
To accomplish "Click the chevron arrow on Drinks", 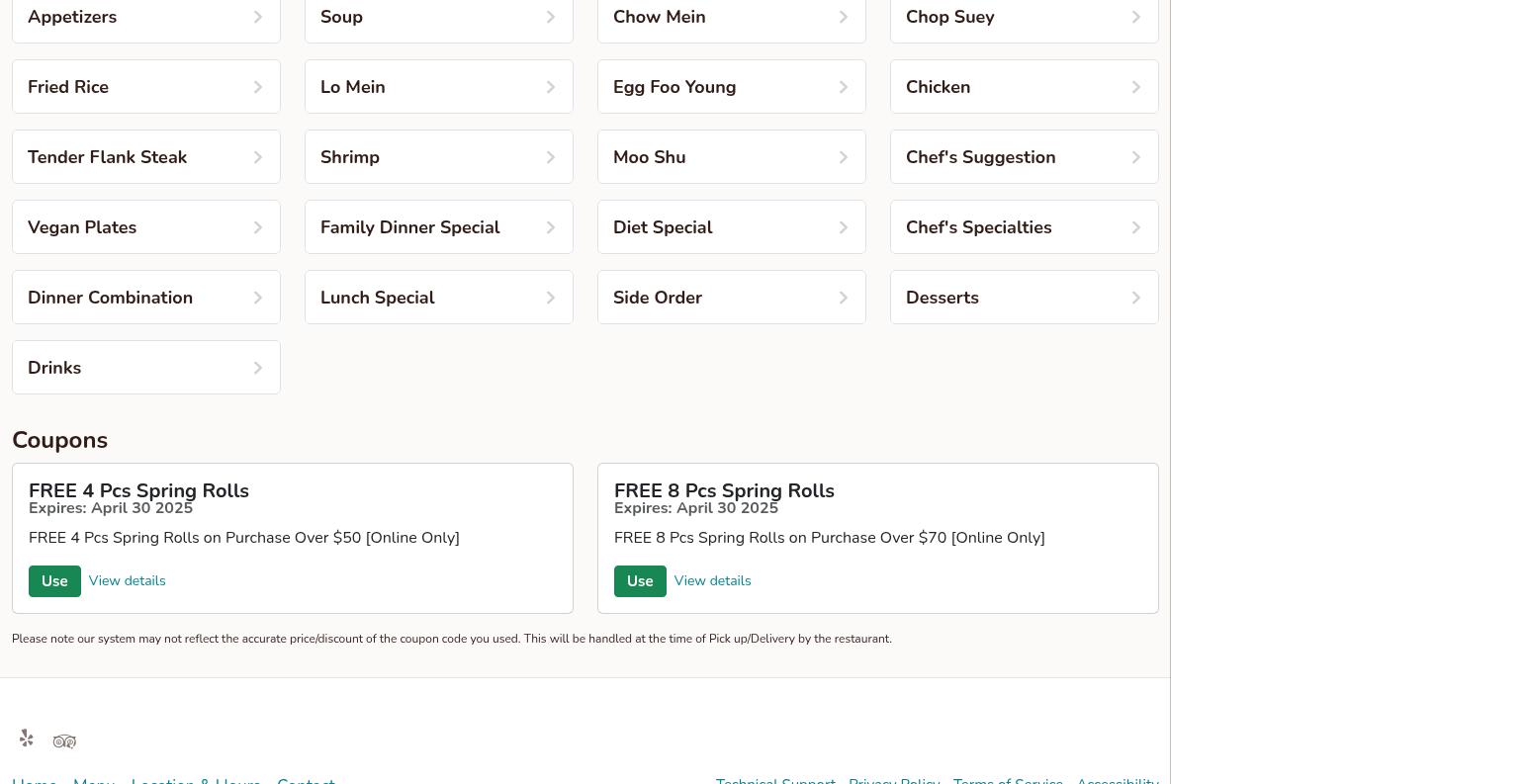I will [257, 368].
